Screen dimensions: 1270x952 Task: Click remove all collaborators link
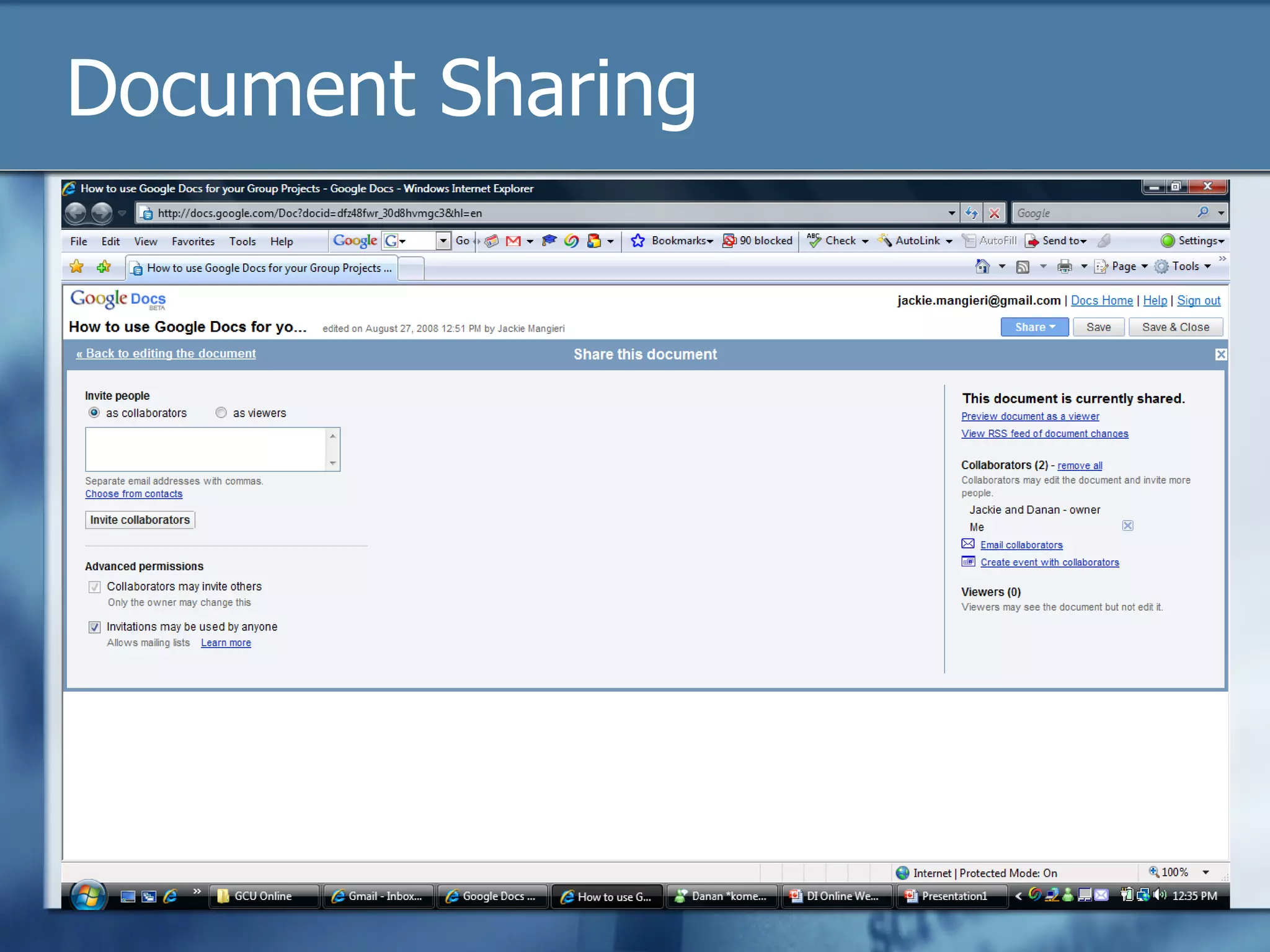(1080, 465)
